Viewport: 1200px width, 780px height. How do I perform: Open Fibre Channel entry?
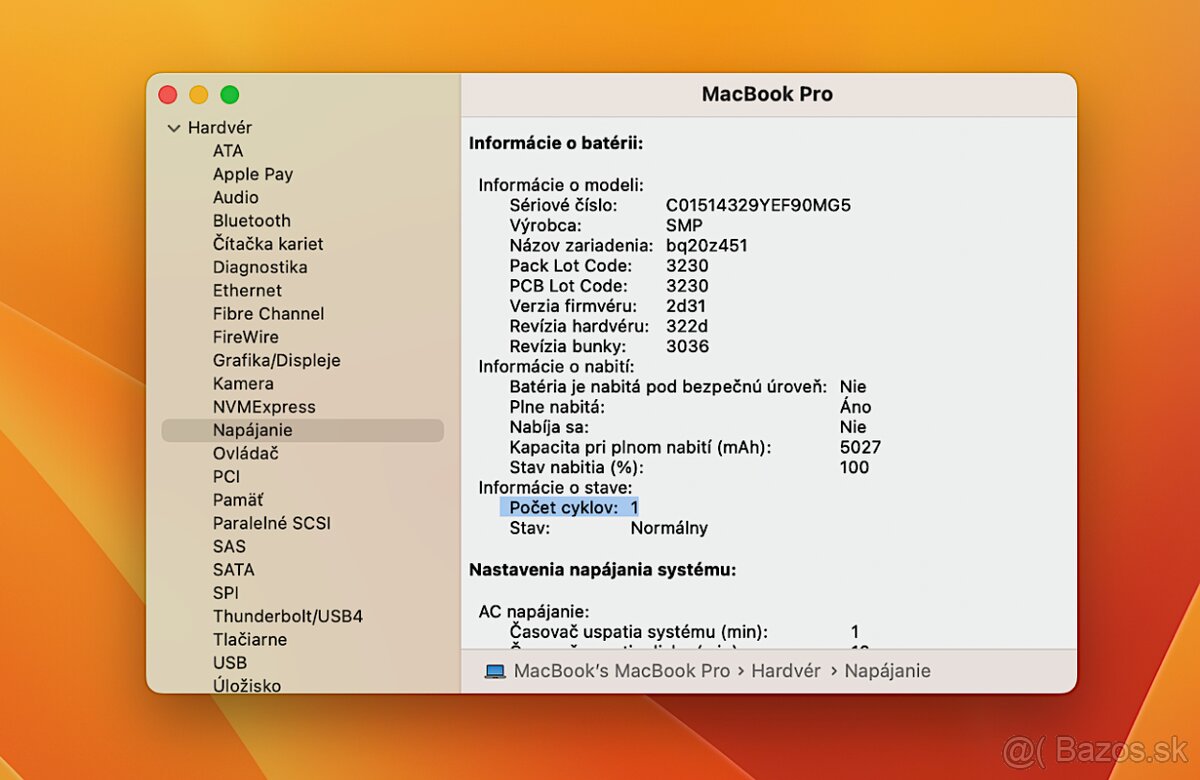[268, 313]
